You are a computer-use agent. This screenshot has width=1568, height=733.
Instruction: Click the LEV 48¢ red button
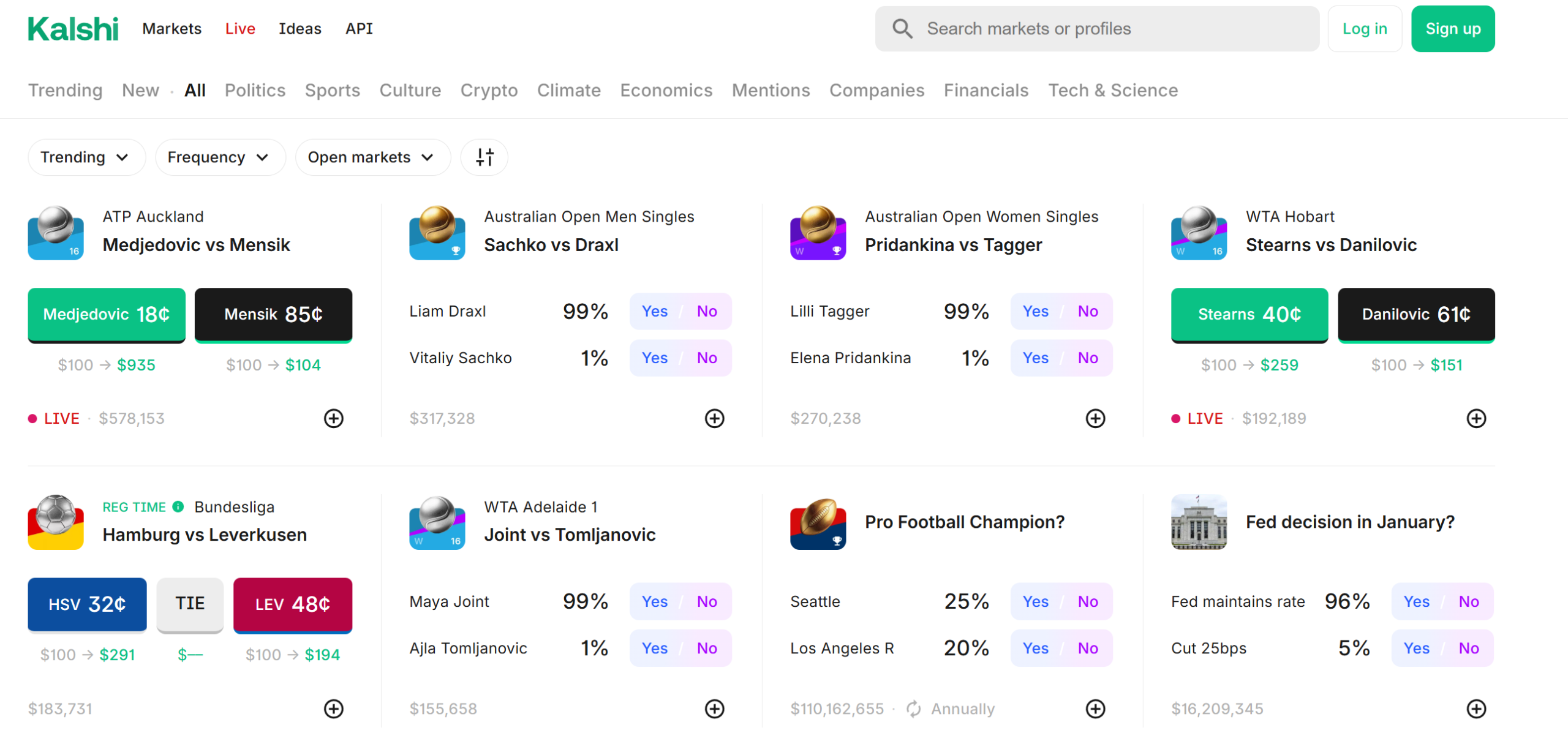292,605
